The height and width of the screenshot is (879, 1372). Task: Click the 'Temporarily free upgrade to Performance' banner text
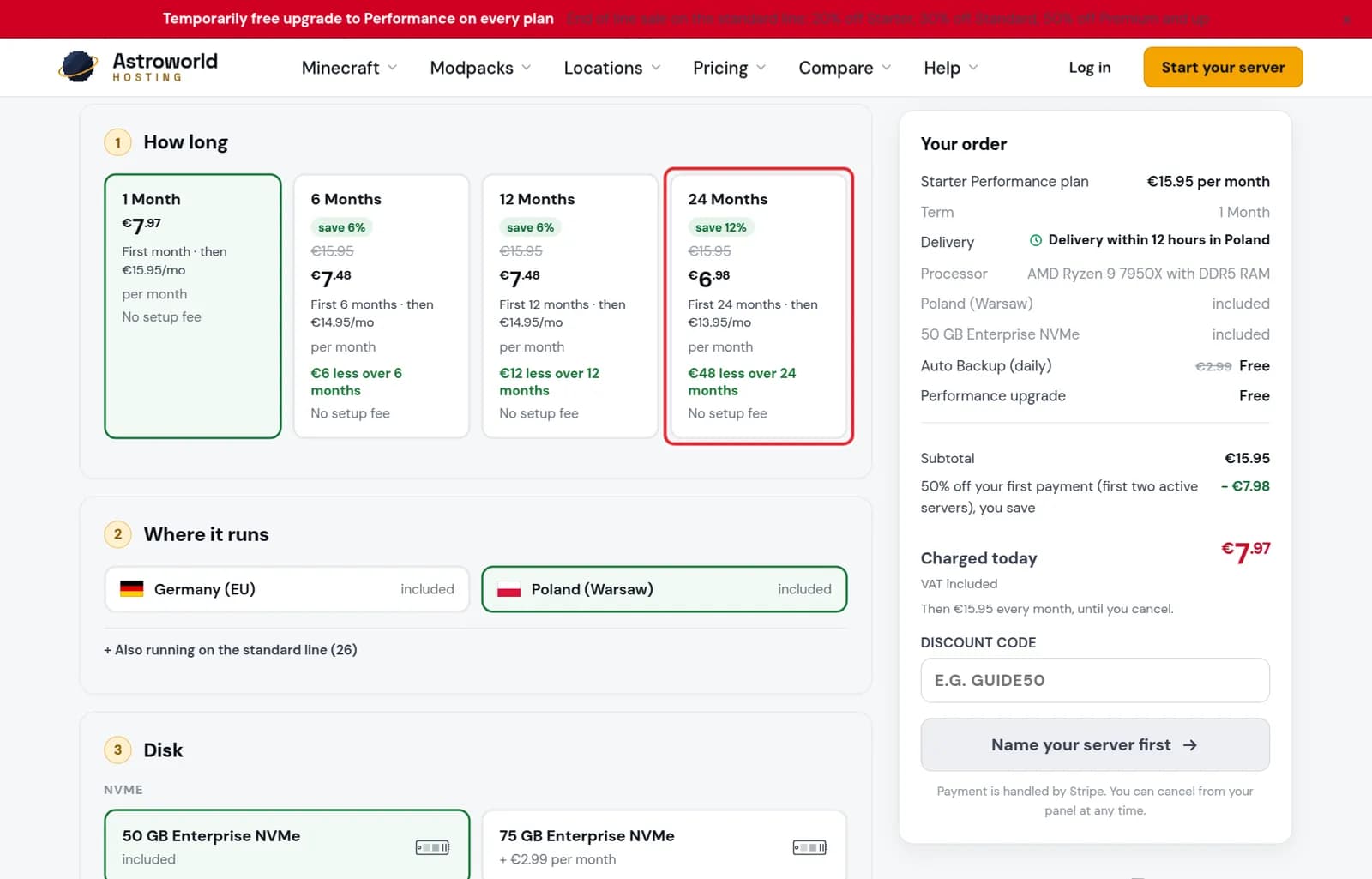(358, 19)
